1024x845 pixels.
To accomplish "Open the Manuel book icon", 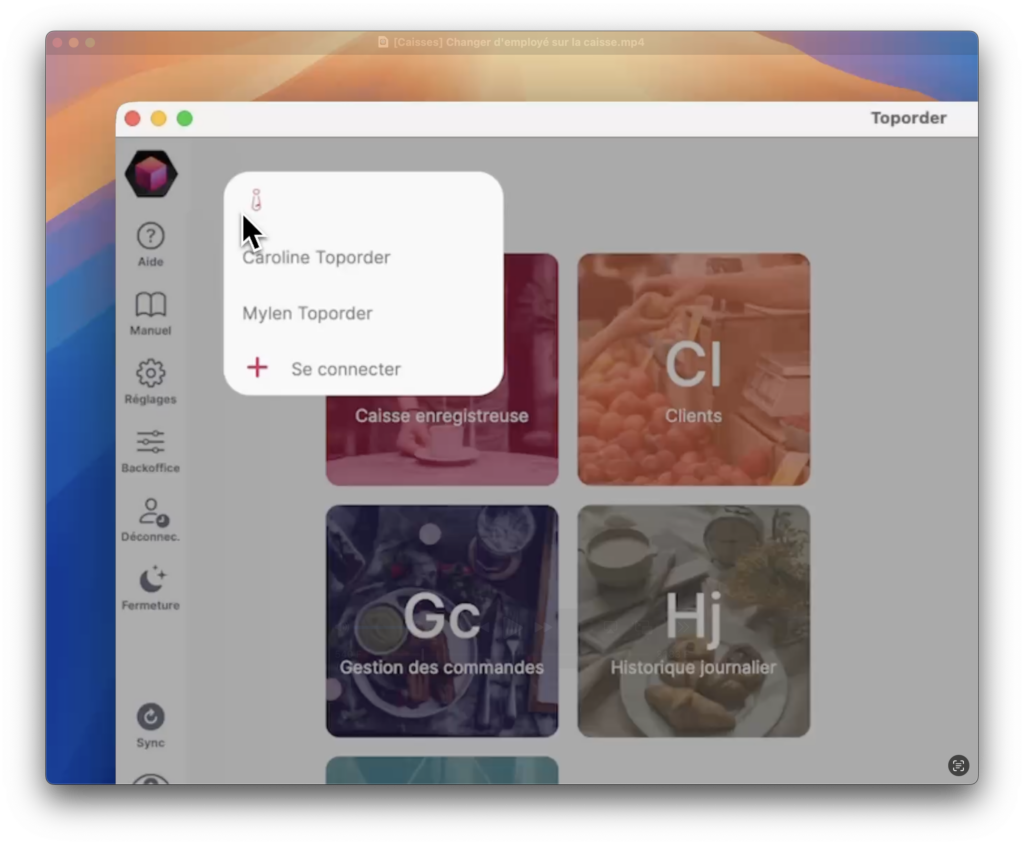I will pyautogui.click(x=150, y=305).
